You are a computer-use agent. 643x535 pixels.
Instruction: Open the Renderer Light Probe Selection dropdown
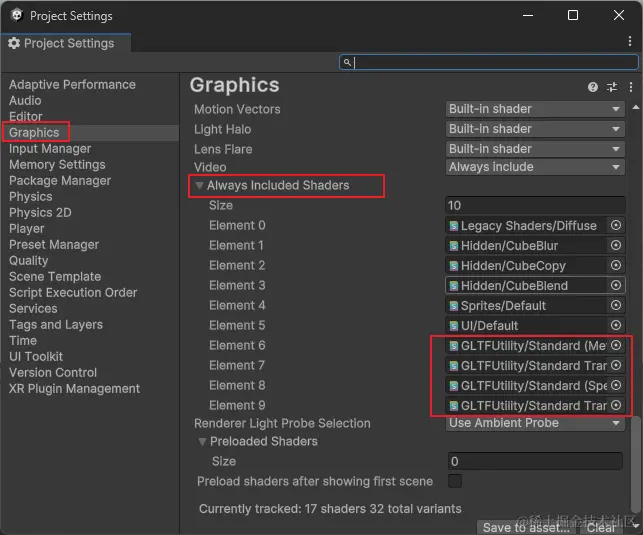coord(535,423)
